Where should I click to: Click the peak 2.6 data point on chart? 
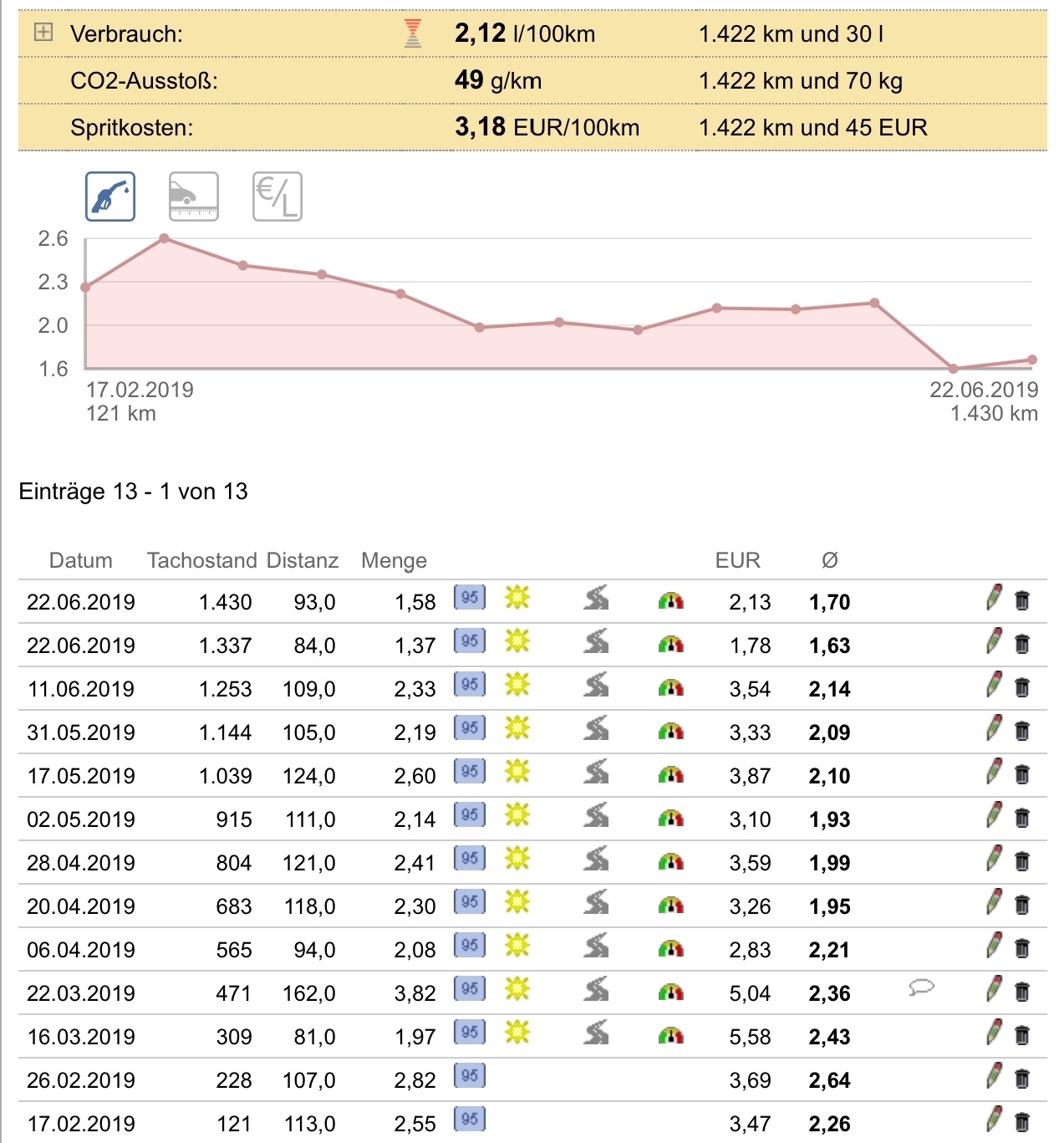click(165, 238)
